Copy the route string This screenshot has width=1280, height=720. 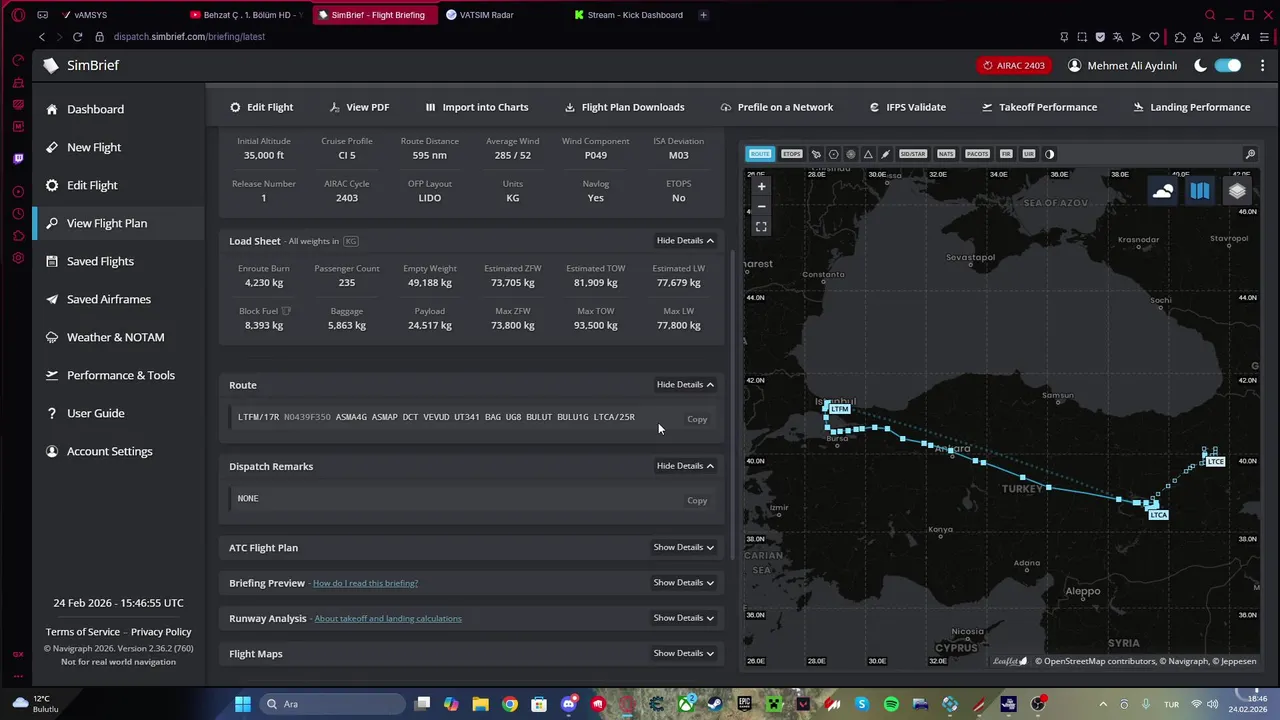697,420
